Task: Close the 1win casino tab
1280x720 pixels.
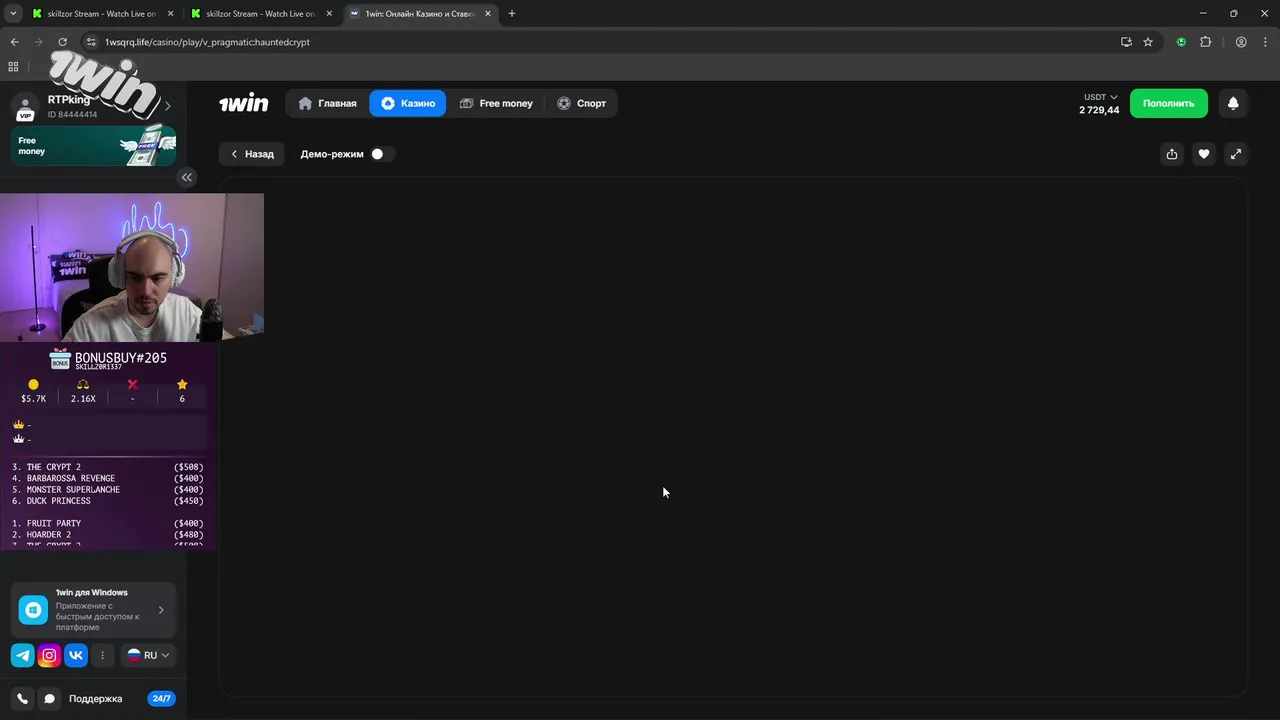Action: point(488,14)
